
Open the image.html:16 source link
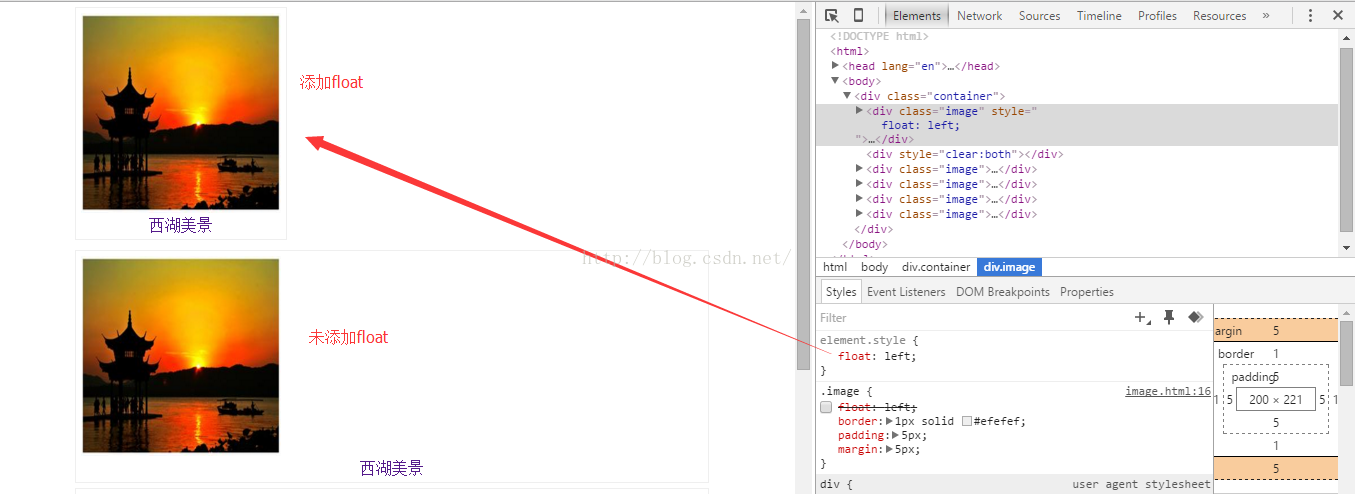(x=1168, y=392)
